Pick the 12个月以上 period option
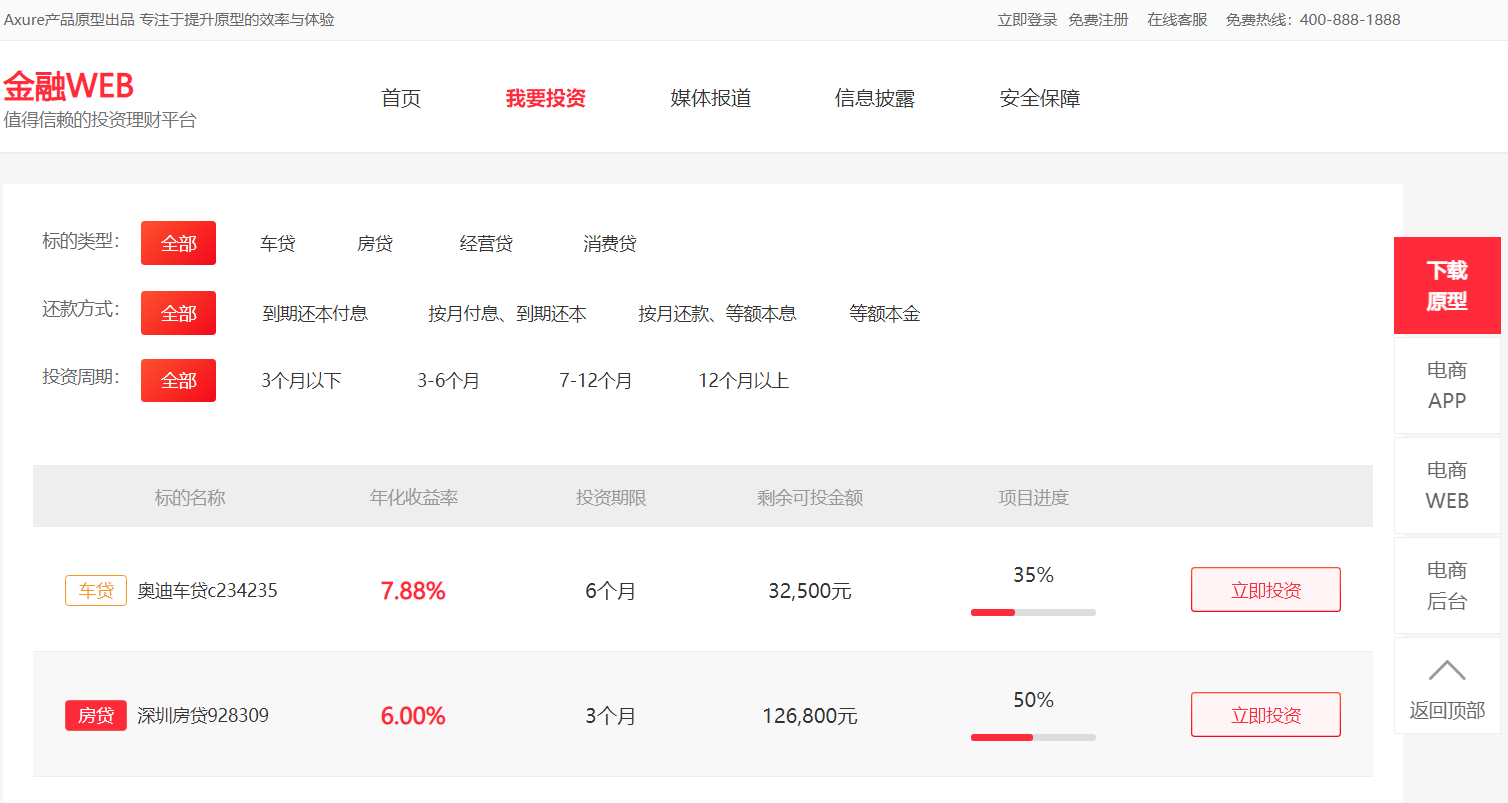This screenshot has width=1508, height=803. pos(743,381)
